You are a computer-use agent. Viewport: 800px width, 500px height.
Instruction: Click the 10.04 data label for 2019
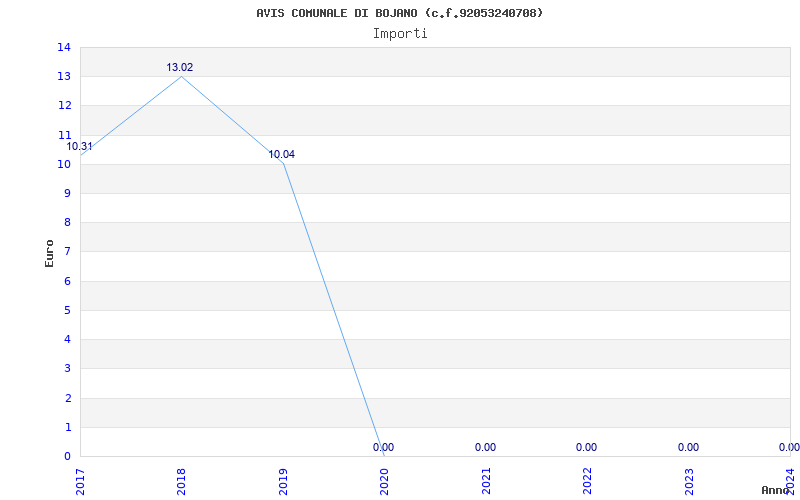(282, 155)
